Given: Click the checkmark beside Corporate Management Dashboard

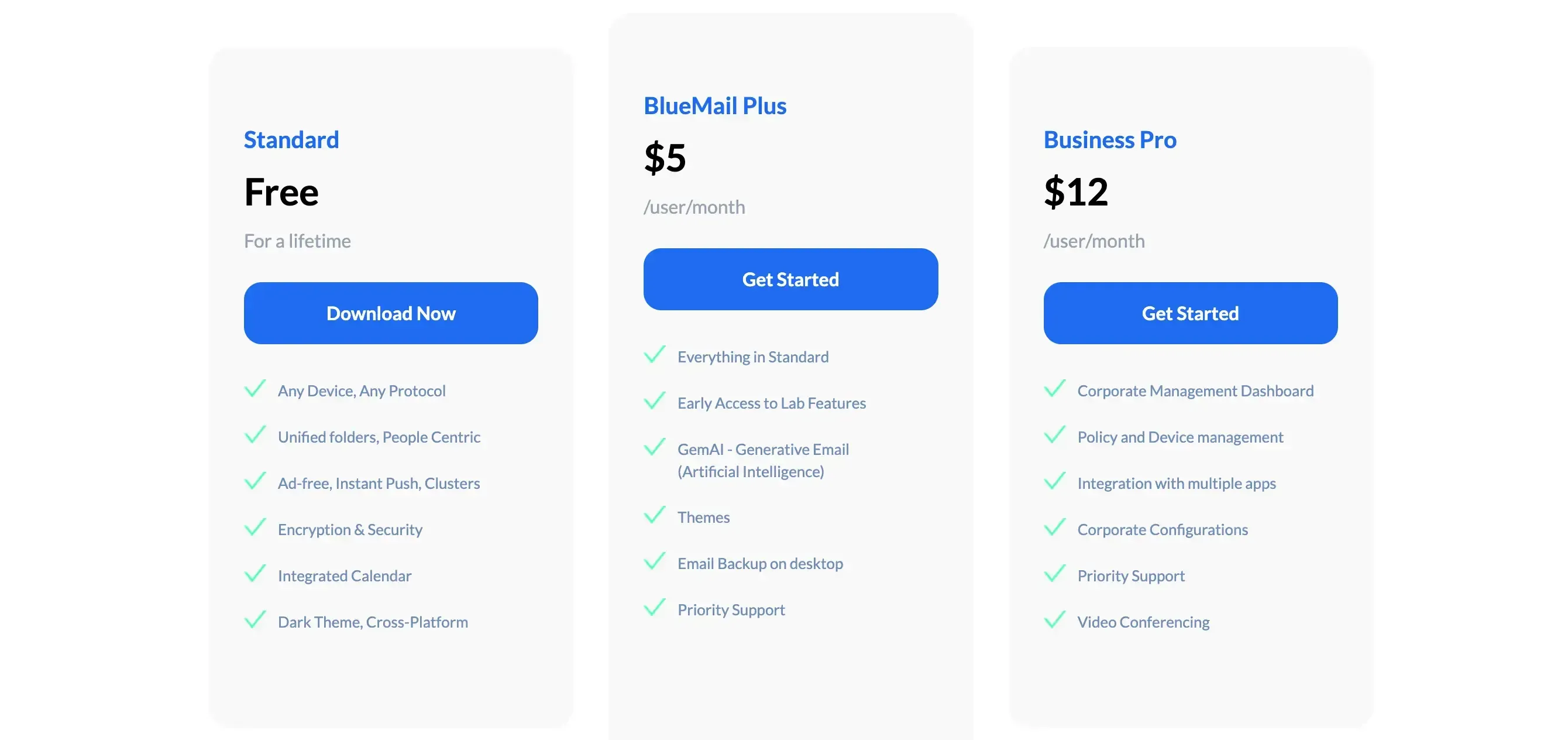Looking at the screenshot, I should [1055, 389].
